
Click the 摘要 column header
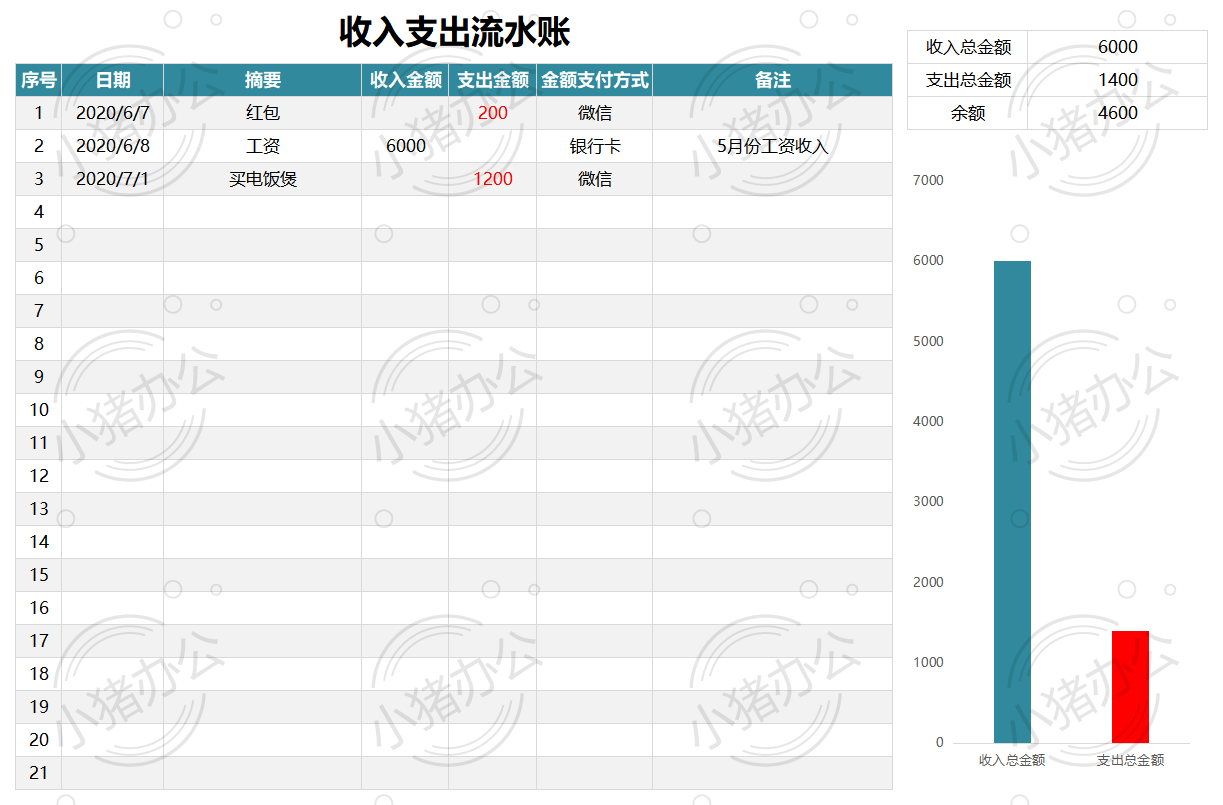(263, 80)
